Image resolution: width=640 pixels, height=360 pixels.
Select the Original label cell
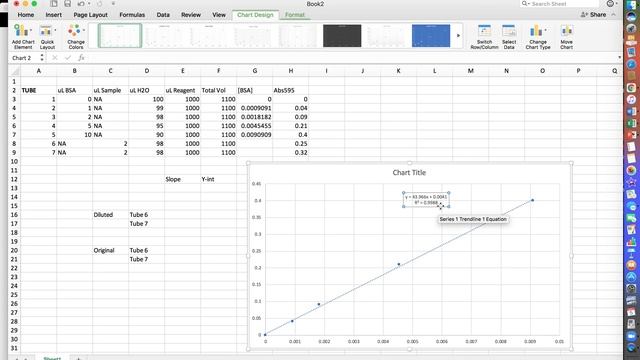(x=110, y=250)
